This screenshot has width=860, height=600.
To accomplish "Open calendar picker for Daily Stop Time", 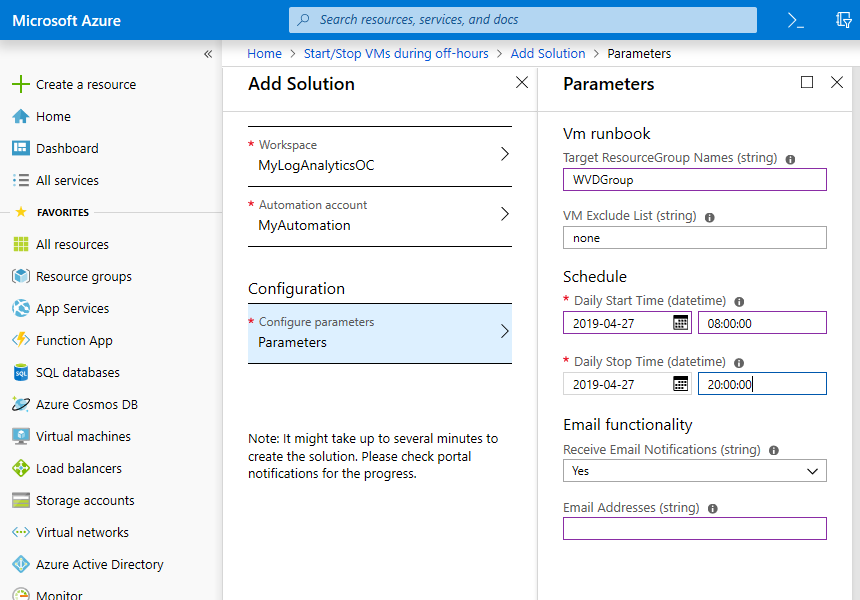I will coord(680,383).
